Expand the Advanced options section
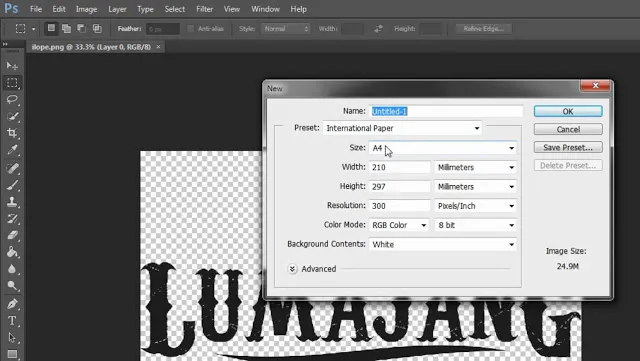 pos(292,269)
